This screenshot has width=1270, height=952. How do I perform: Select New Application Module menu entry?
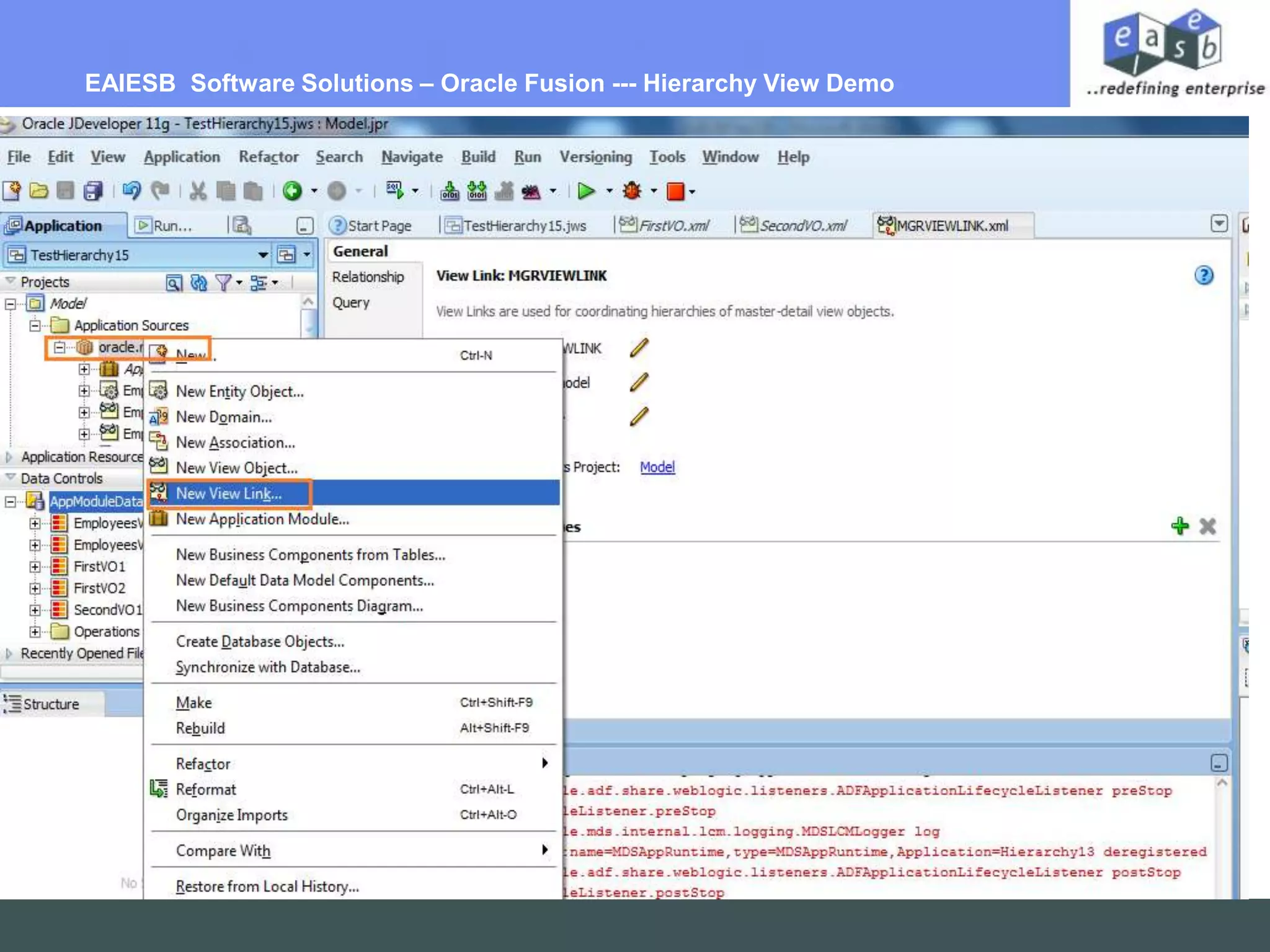point(353,519)
